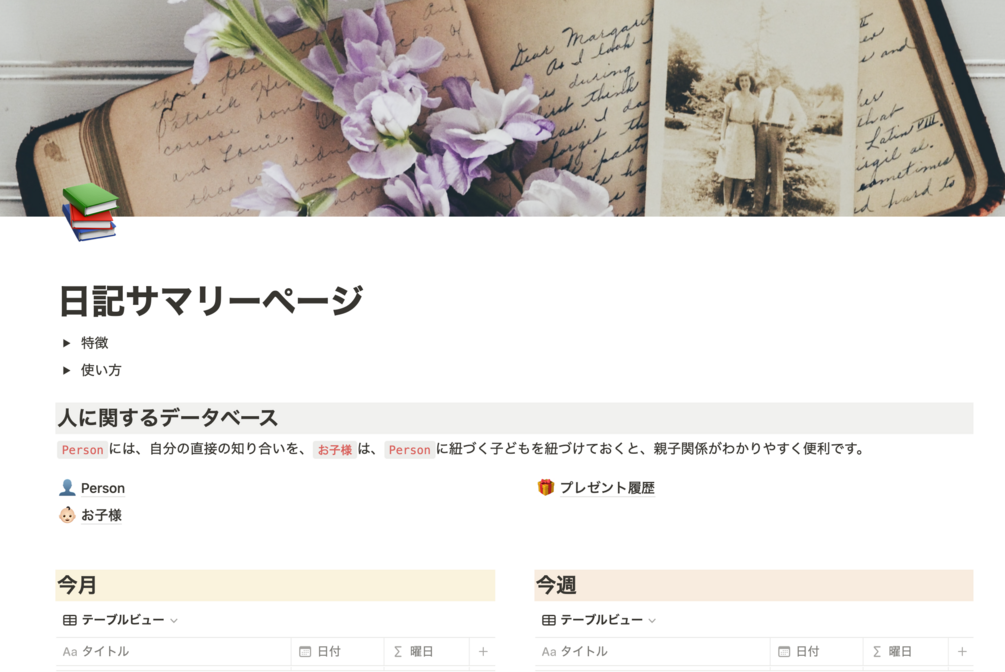Open the Person page silhouette icon
The width and height of the screenshot is (1005, 672).
click(67, 488)
